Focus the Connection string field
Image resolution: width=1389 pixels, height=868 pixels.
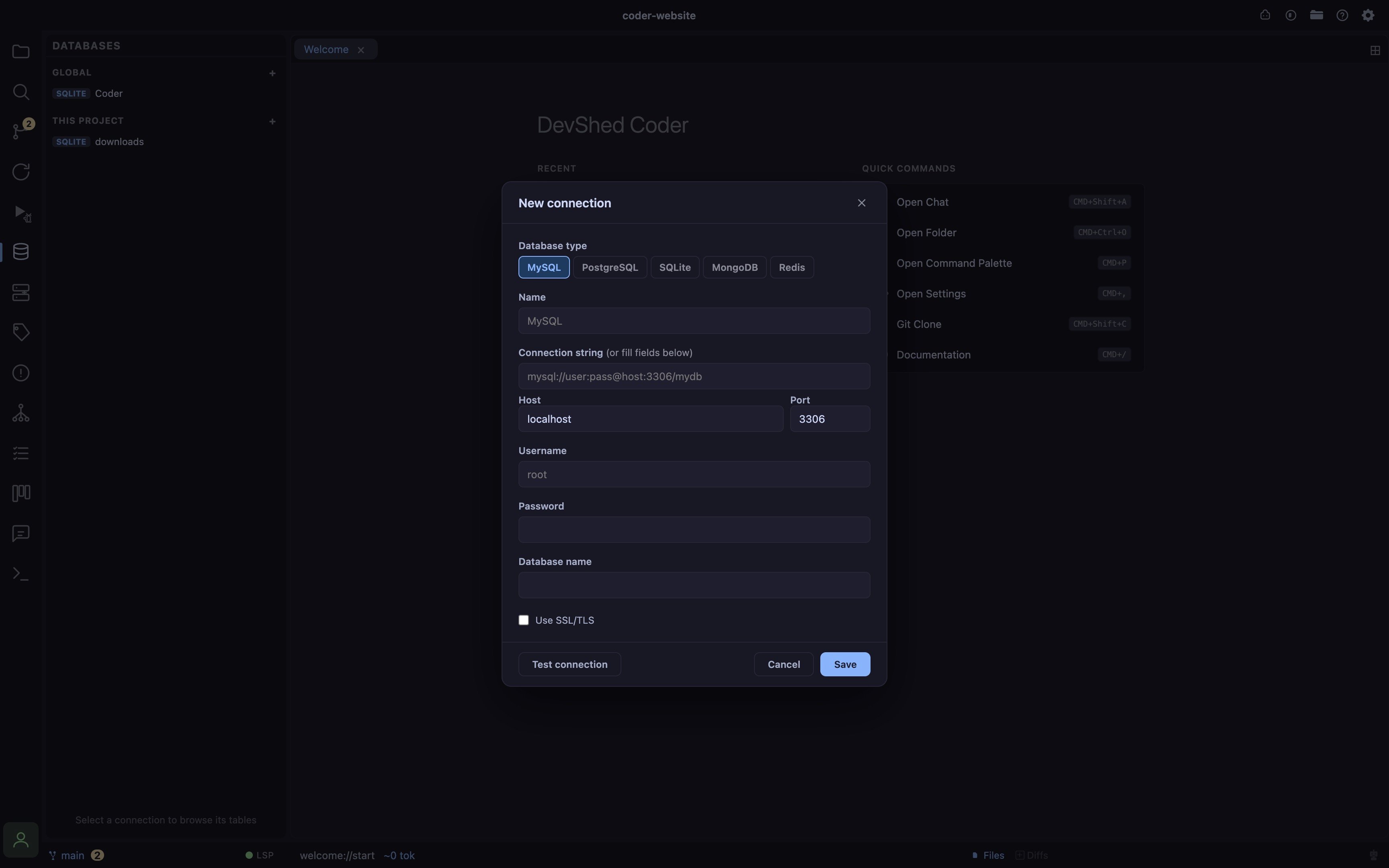694,376
